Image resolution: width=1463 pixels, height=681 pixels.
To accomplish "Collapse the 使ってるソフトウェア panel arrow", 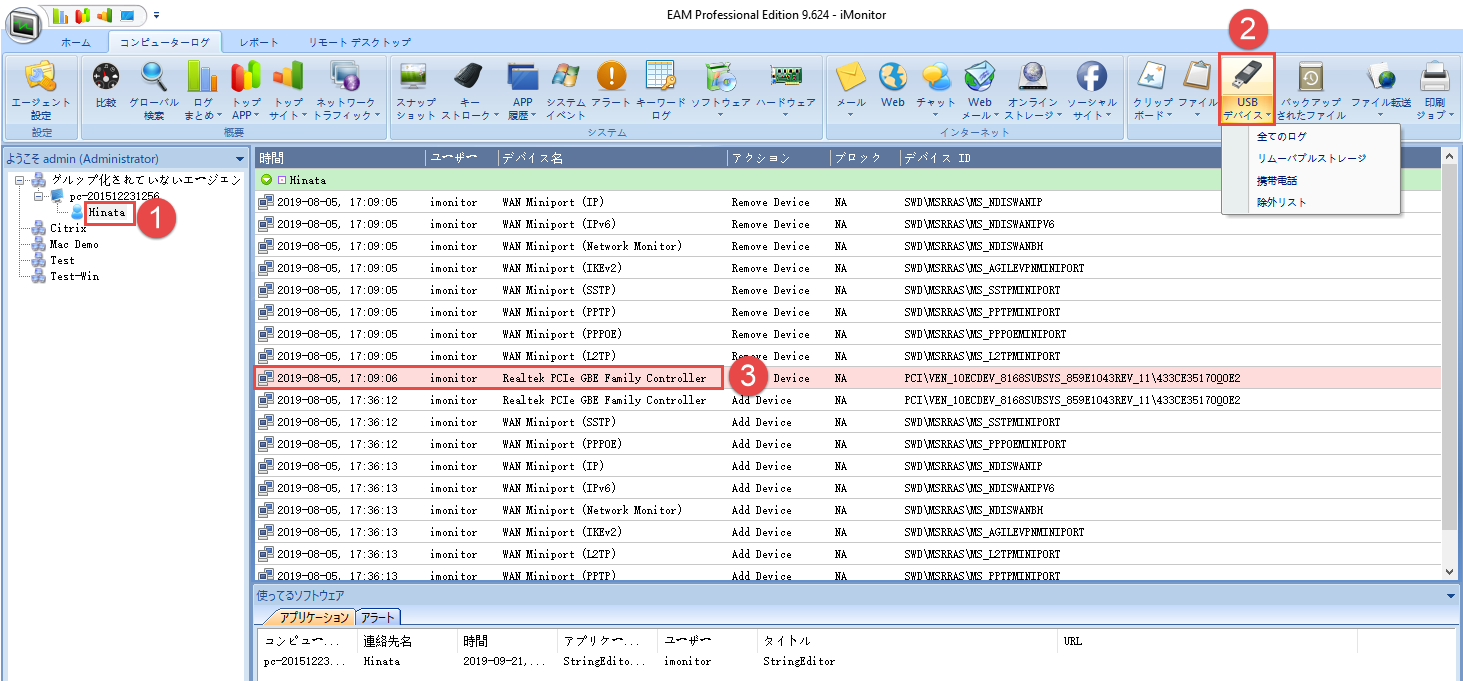I will pos(1451,596).
